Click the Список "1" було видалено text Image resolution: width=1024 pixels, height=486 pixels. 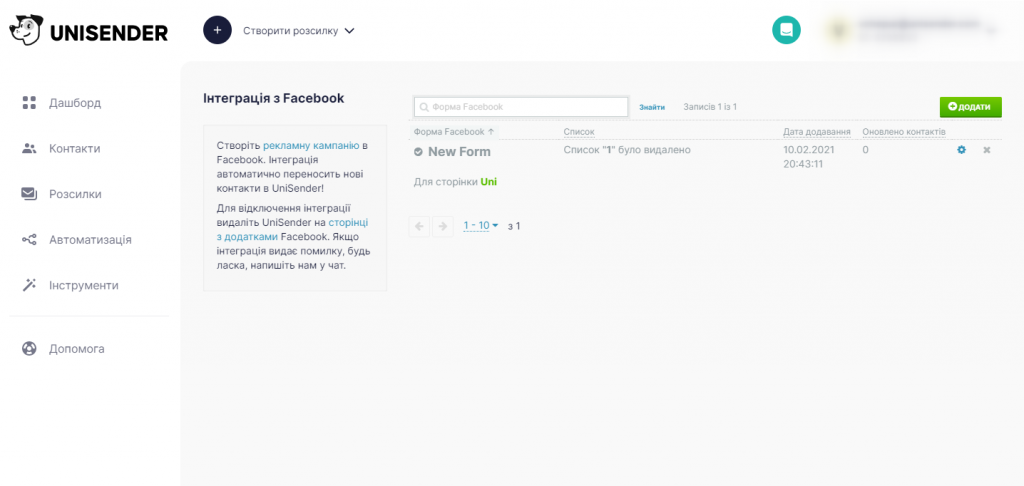(x=627, y=150)
